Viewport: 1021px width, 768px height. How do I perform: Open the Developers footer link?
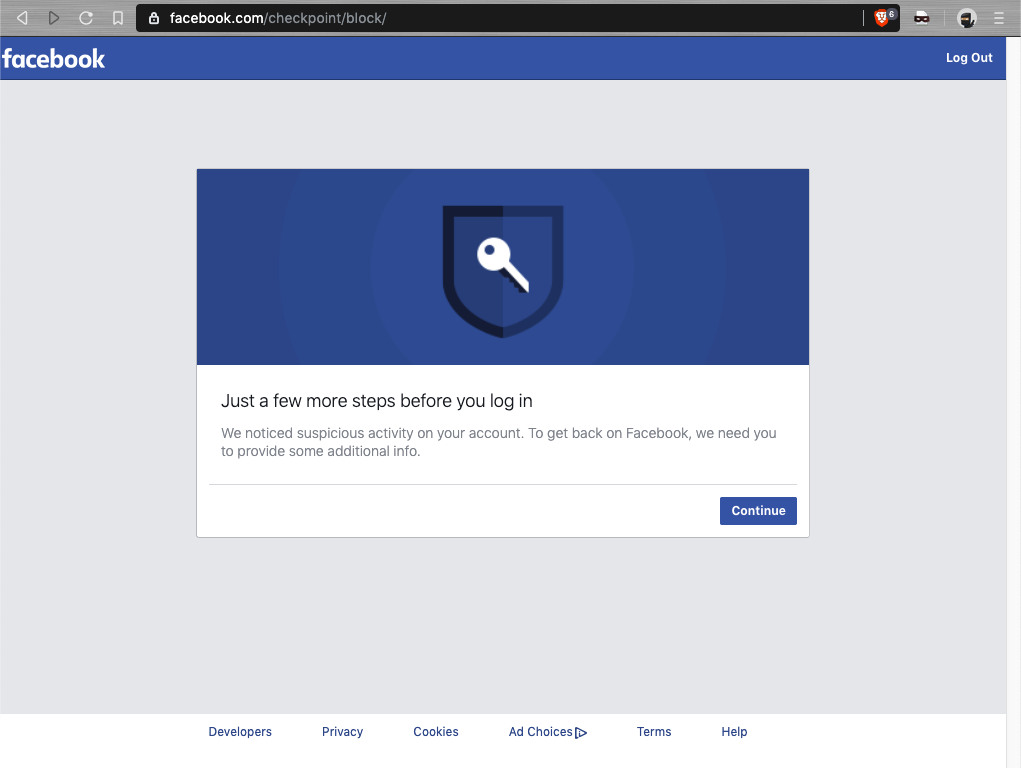pos(240,732)
